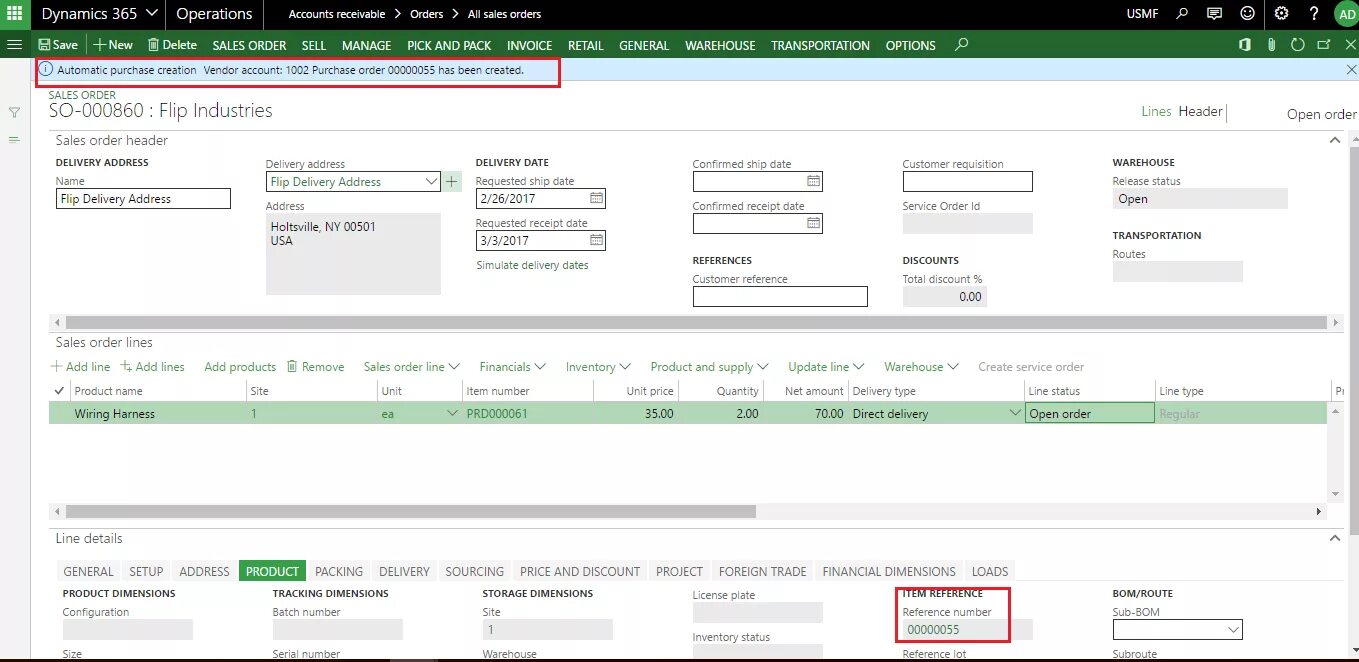Click the attachments paperclip icon
This screenshot has width=1359, height=662.
point(1271,45)
